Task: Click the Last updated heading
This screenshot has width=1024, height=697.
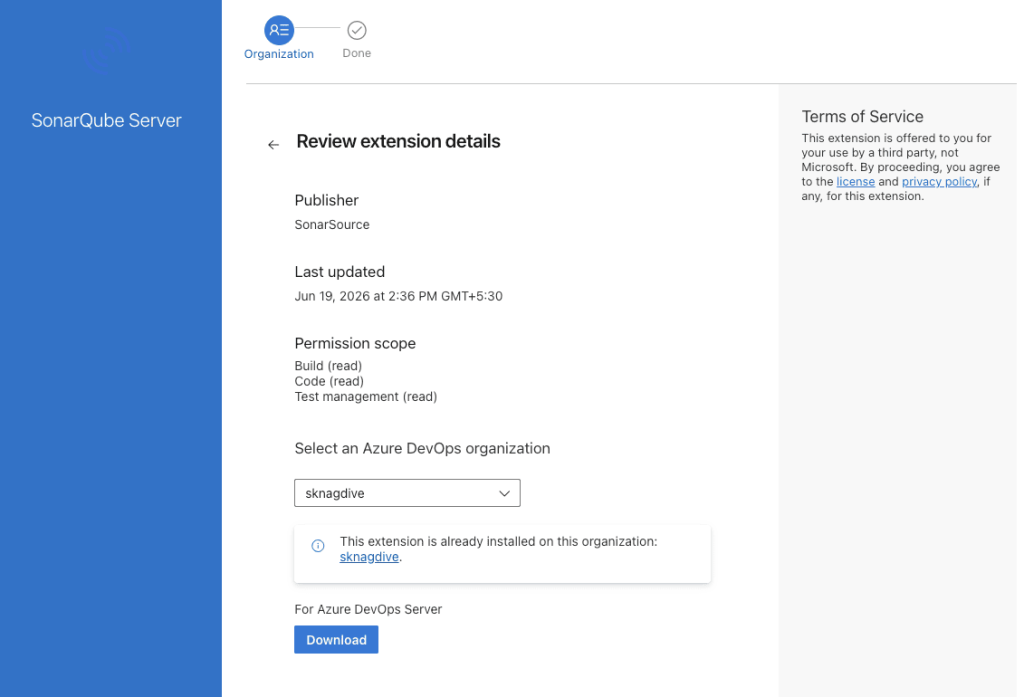Action: (340, 272)
